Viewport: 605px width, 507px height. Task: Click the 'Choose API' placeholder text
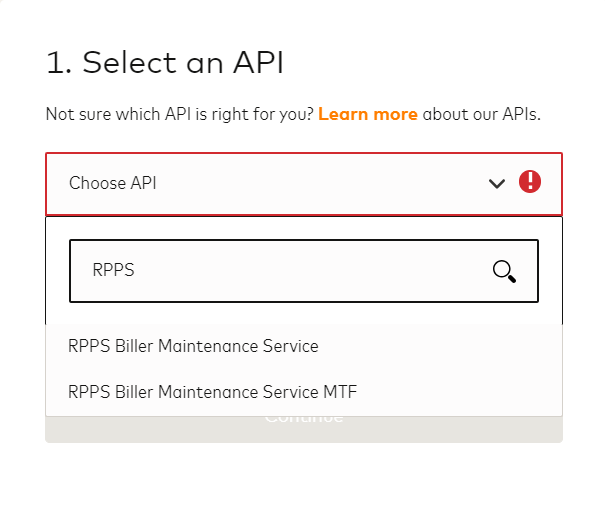tap(112, 183)
